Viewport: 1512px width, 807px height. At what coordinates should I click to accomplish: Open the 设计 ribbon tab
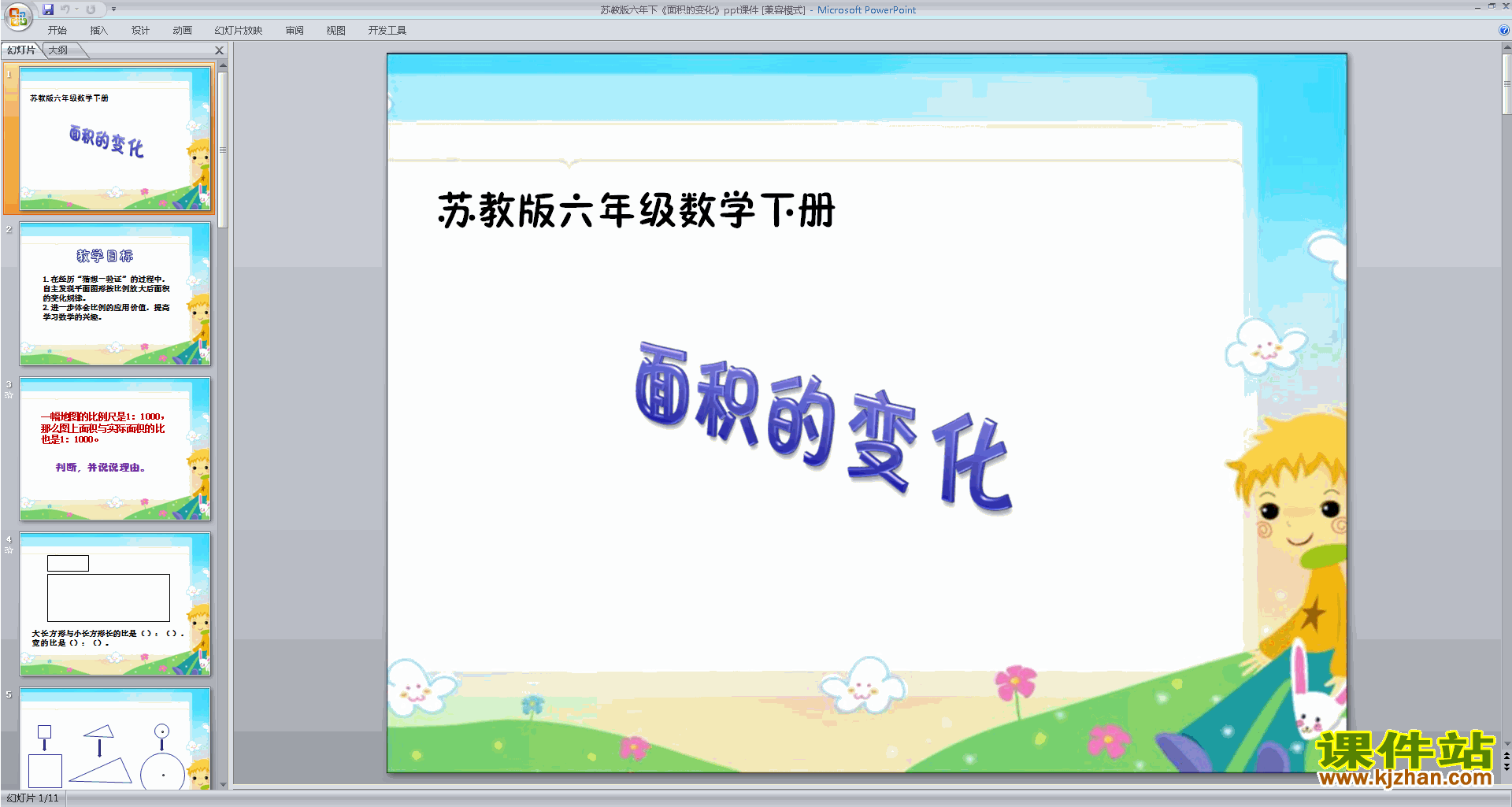[x=140, y=31]
